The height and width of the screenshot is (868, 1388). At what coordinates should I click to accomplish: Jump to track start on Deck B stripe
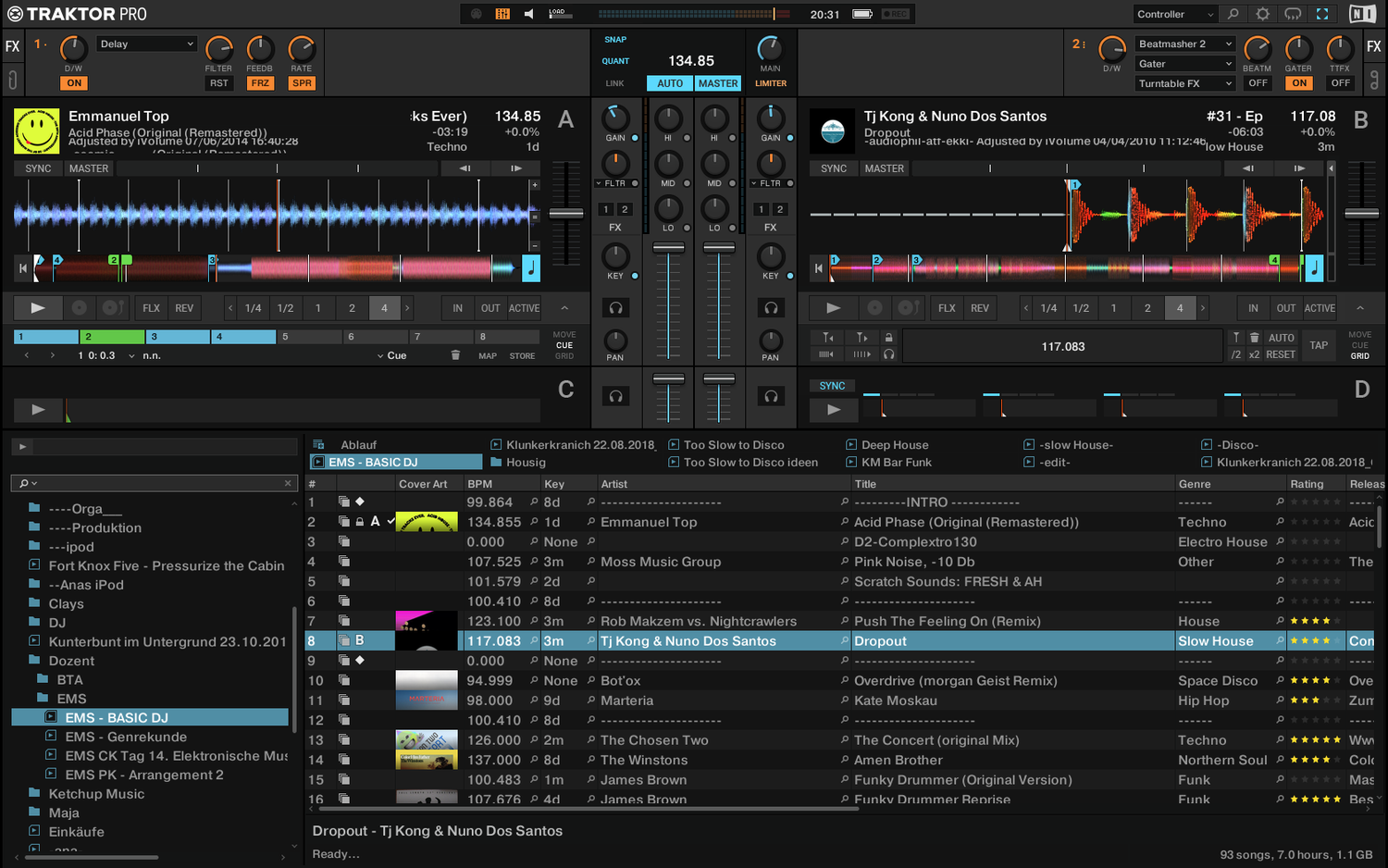coord(819,269)
